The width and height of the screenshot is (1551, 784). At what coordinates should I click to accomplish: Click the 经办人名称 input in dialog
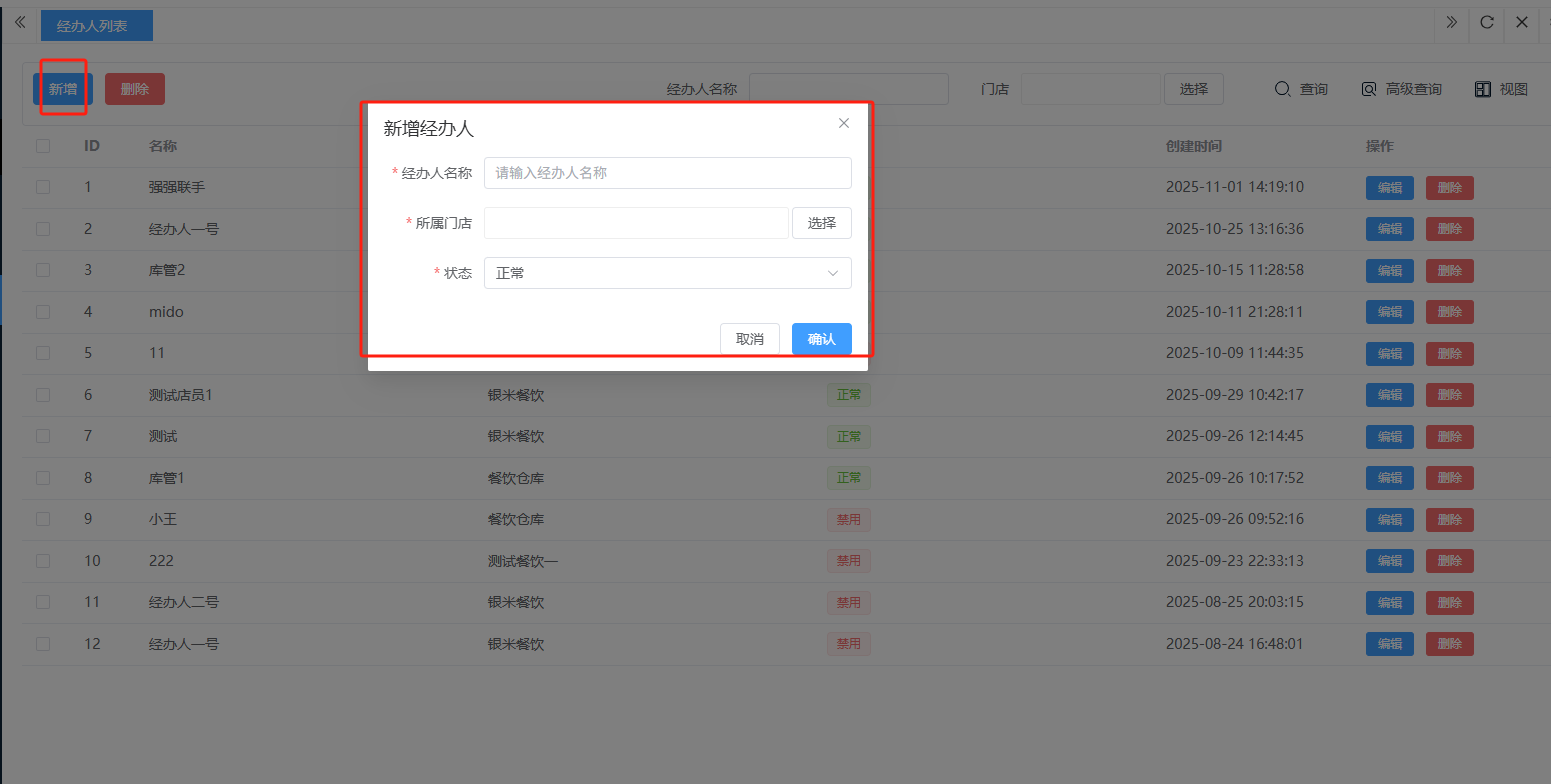coord(667,173)
